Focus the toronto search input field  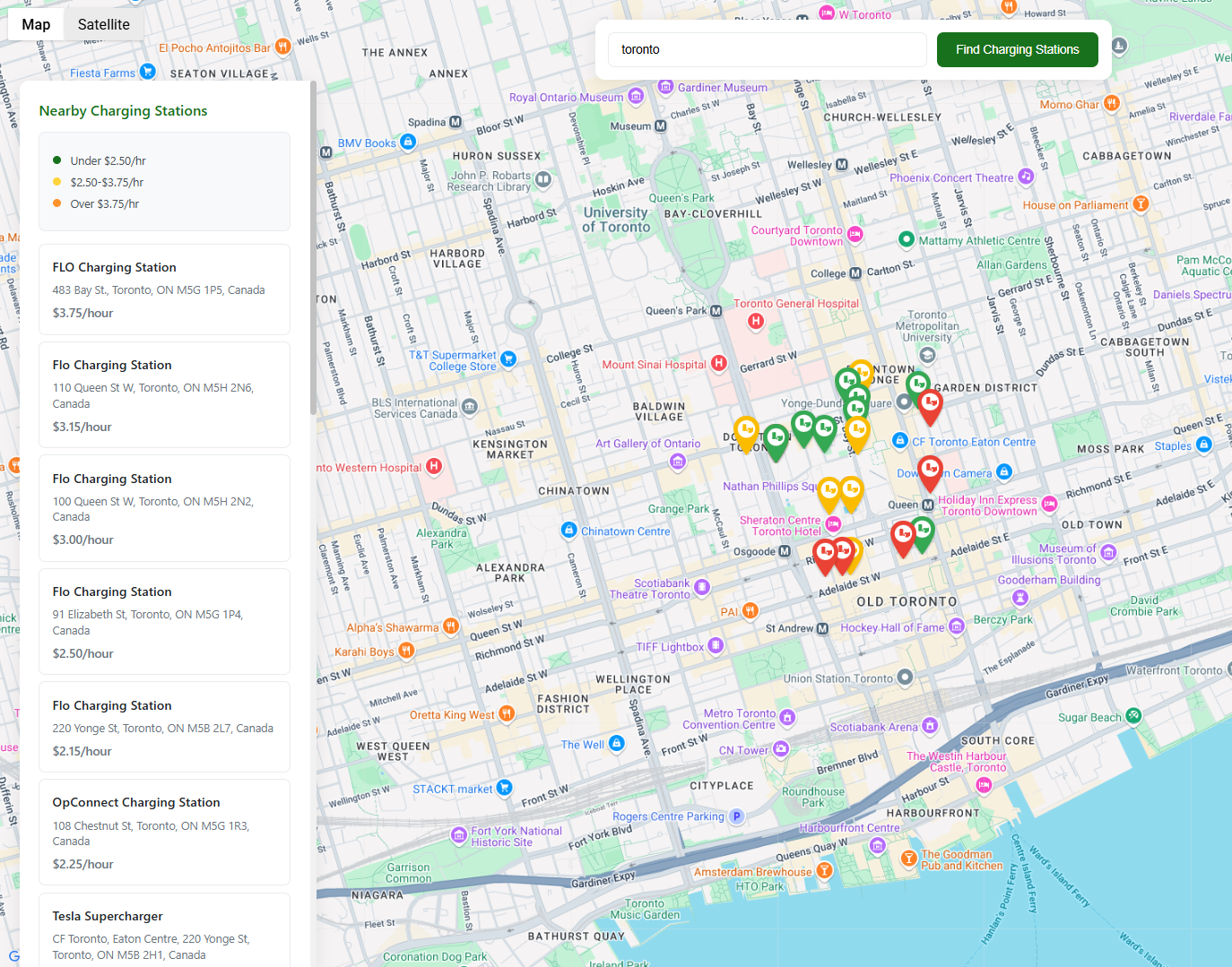click(x=767, y=49)
